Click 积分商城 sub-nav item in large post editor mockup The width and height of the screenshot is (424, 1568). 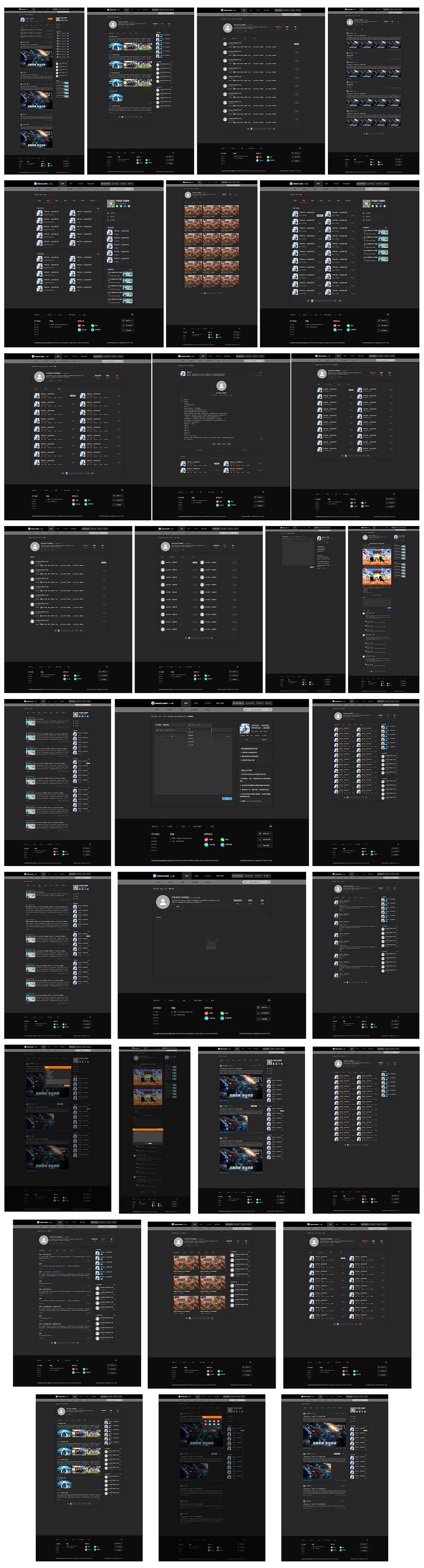[x=195, y=710]
